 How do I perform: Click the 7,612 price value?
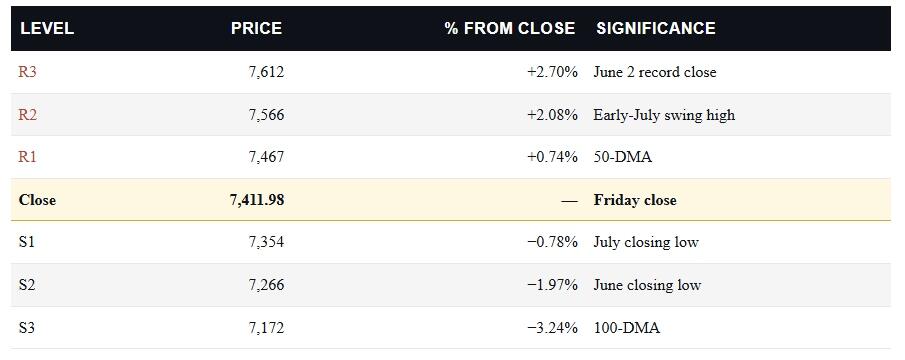pyautogui.click(x=267, y=72)
